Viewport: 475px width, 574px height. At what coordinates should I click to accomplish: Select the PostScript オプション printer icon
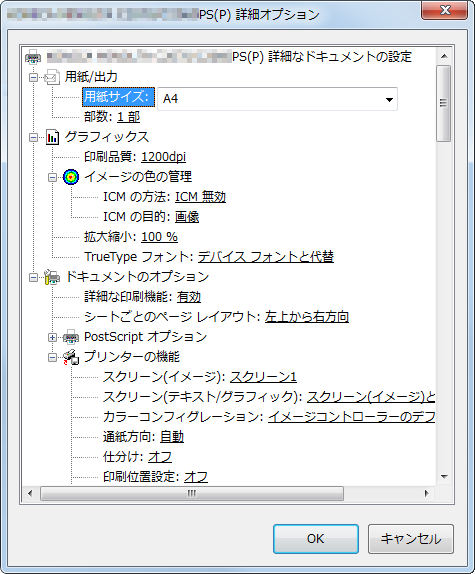click(71, 337)
